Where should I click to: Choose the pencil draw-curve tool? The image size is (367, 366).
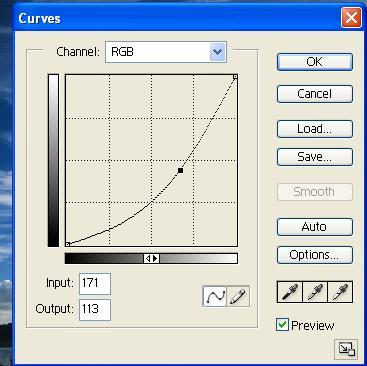pyautogui.click(x=238, y=296)
